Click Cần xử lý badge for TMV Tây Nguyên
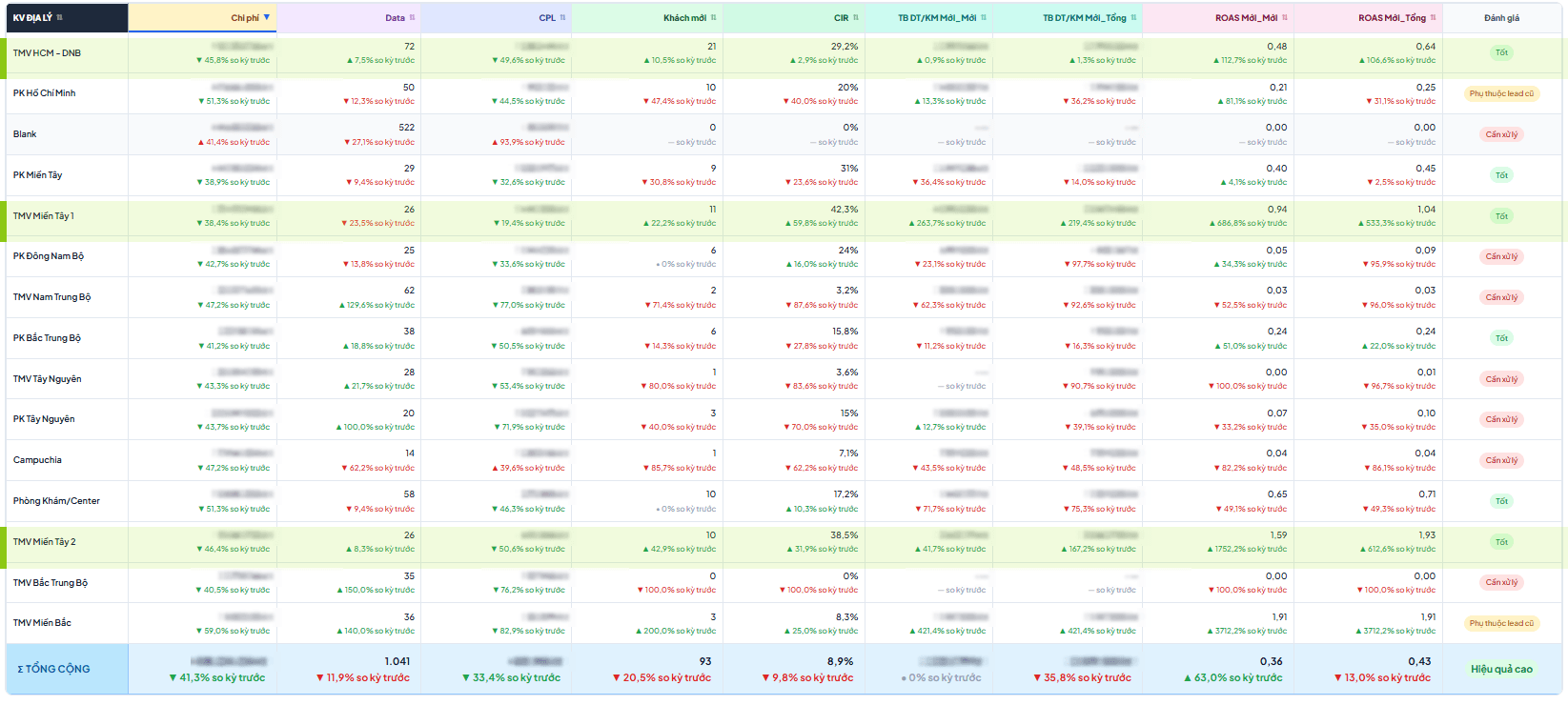The width and height of the screenshot is (1568, 705). (x=1501, y=379)
